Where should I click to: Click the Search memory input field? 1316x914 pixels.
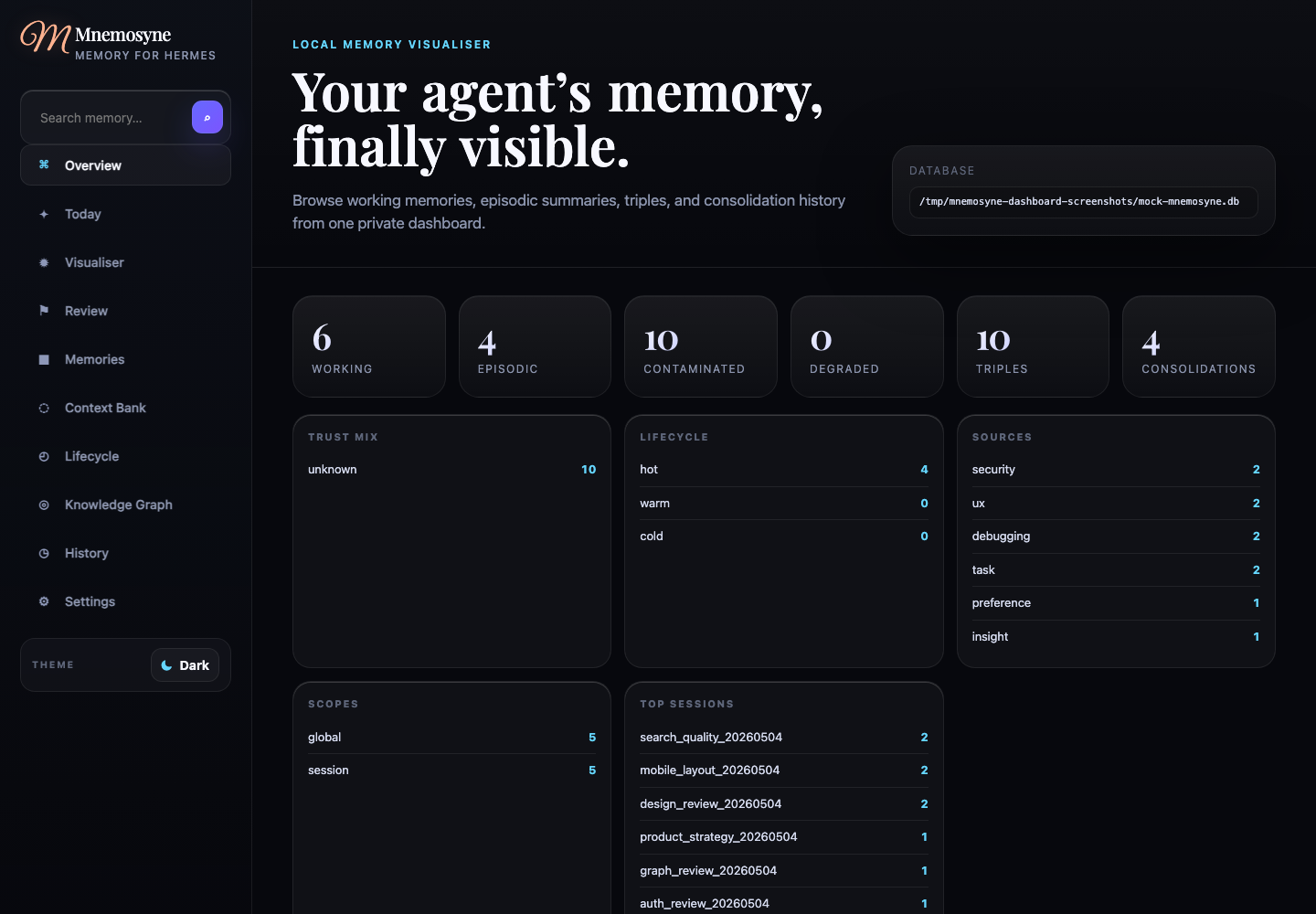point(108,118)
